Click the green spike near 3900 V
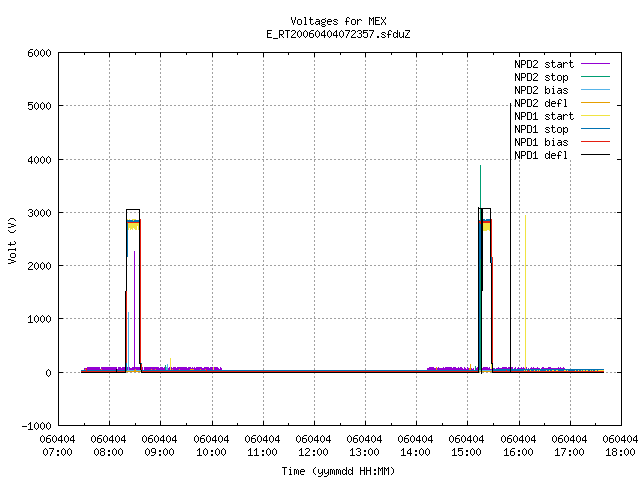Viewport: 640px width, 480px height. point(480,186)
